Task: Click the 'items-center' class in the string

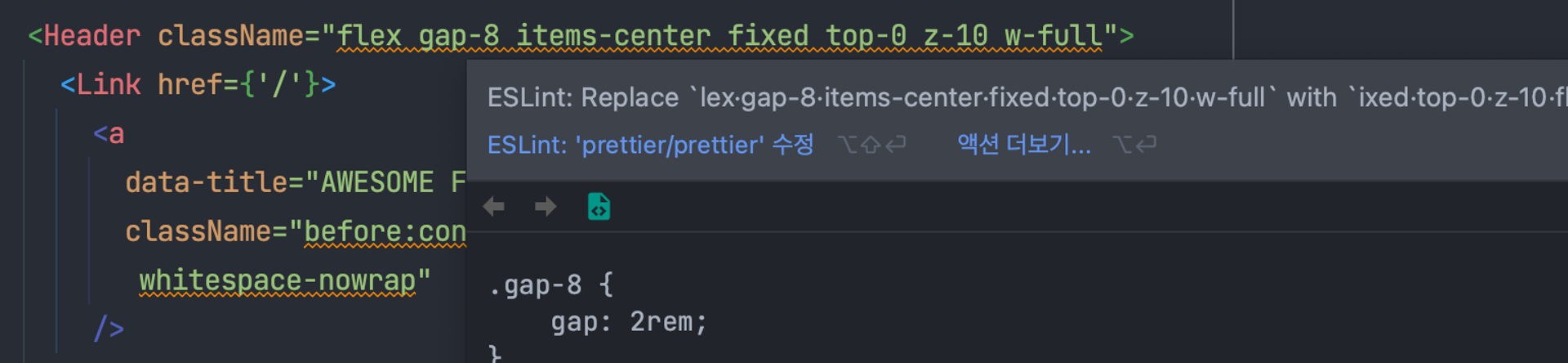Action: pos(613,36)
